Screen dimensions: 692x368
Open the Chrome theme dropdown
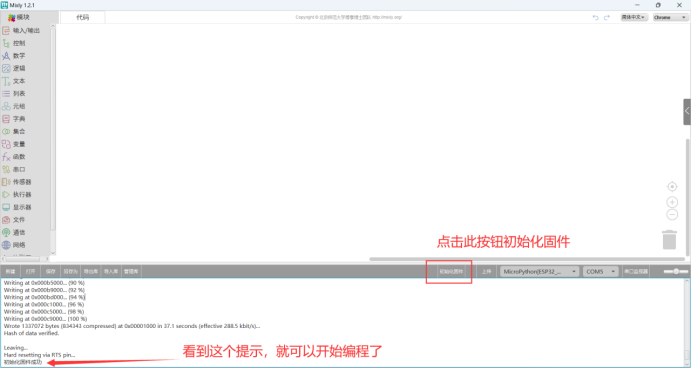670,17
